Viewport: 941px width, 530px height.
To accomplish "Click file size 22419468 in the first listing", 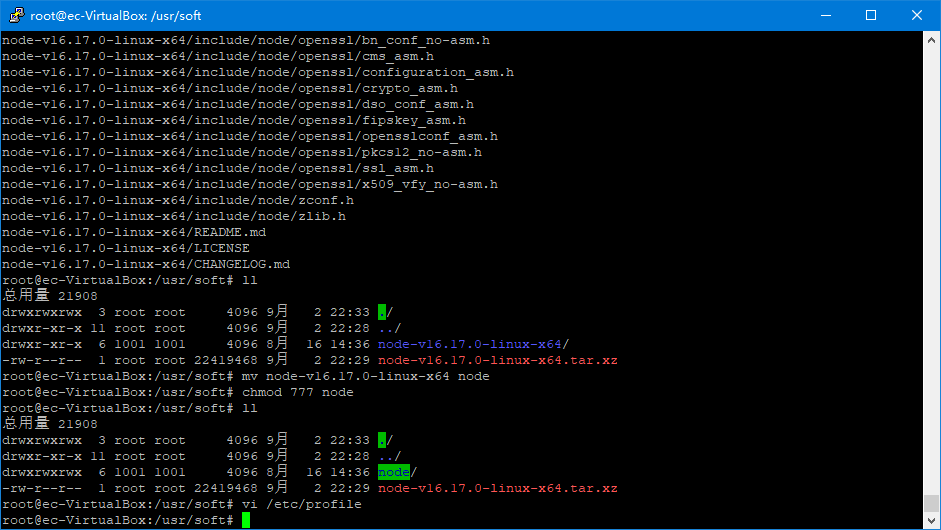I will click(226, 360).
